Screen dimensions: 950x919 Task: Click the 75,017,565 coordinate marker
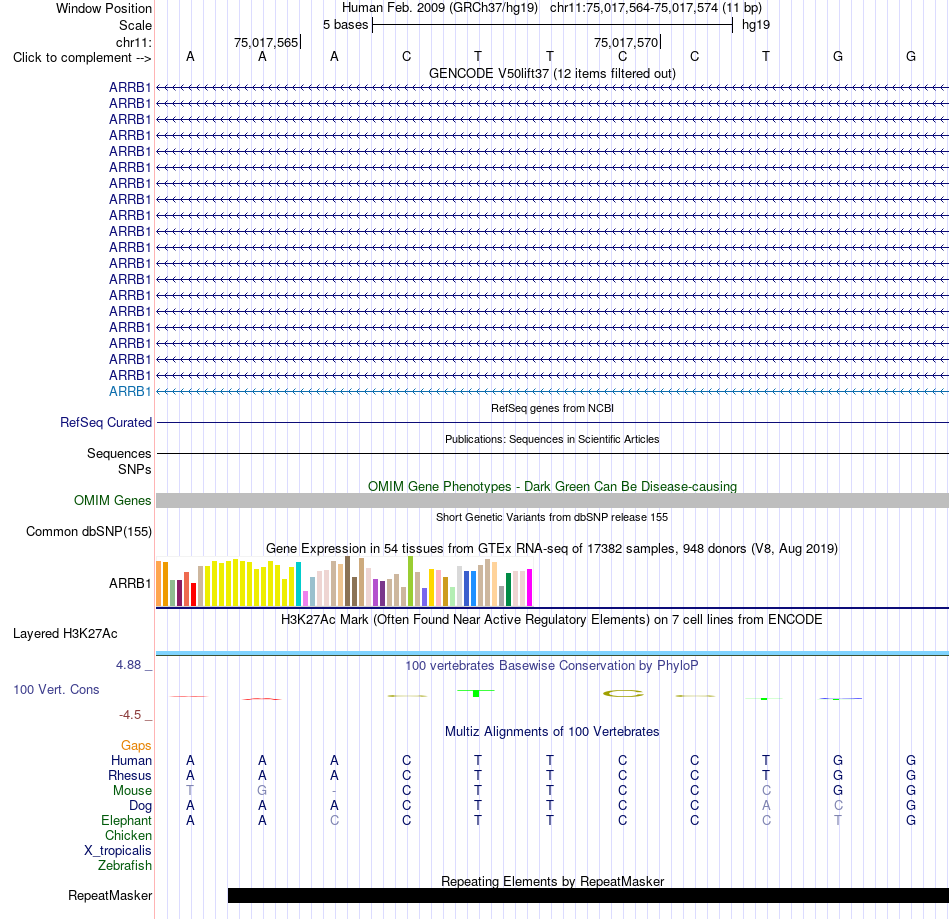point(266,42)
